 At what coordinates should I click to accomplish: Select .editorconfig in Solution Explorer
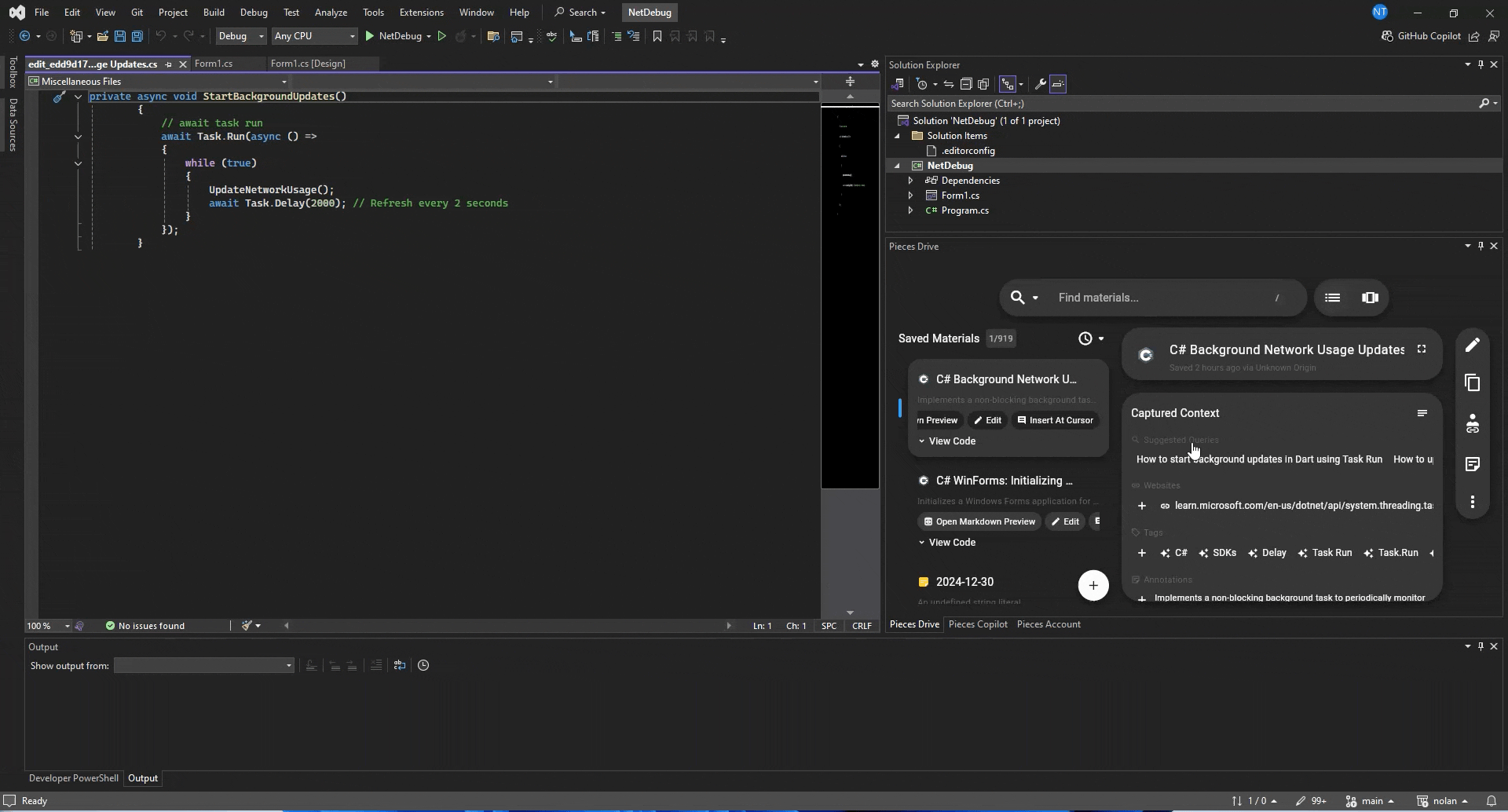pyautogui.click(x=968, y=151)
